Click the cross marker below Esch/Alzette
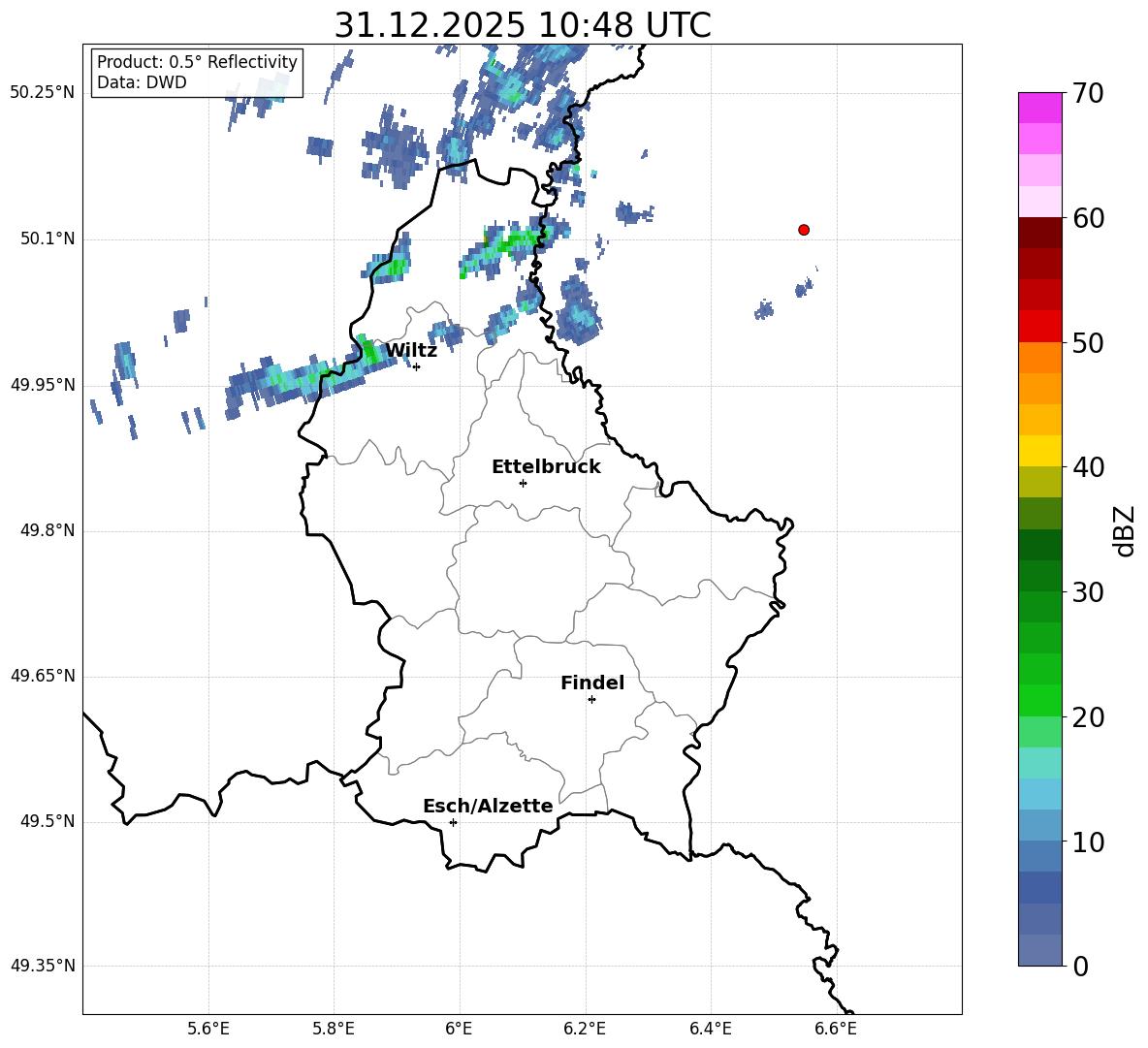Image resolution: width=1148 pixels, height=1048 pixels. tap(453, 822)
